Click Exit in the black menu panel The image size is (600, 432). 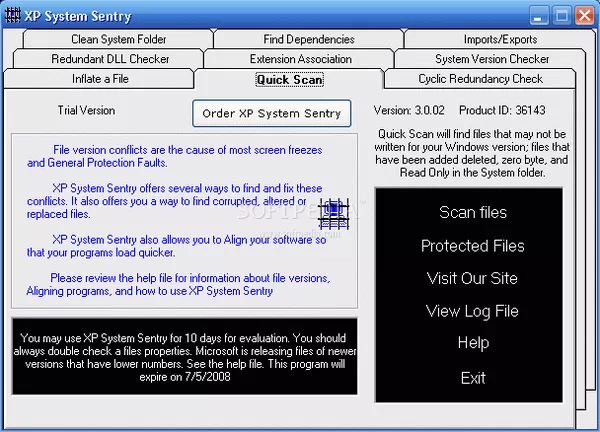coord(473,377)
